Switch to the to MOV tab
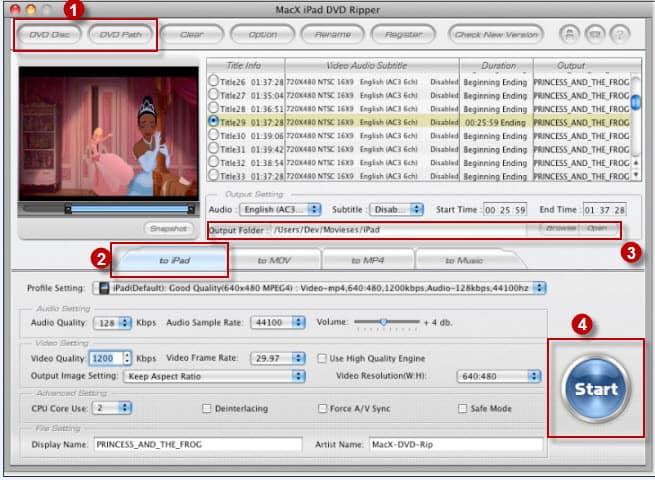The width and height of the screenshot is (655, 480). point(274,260)
